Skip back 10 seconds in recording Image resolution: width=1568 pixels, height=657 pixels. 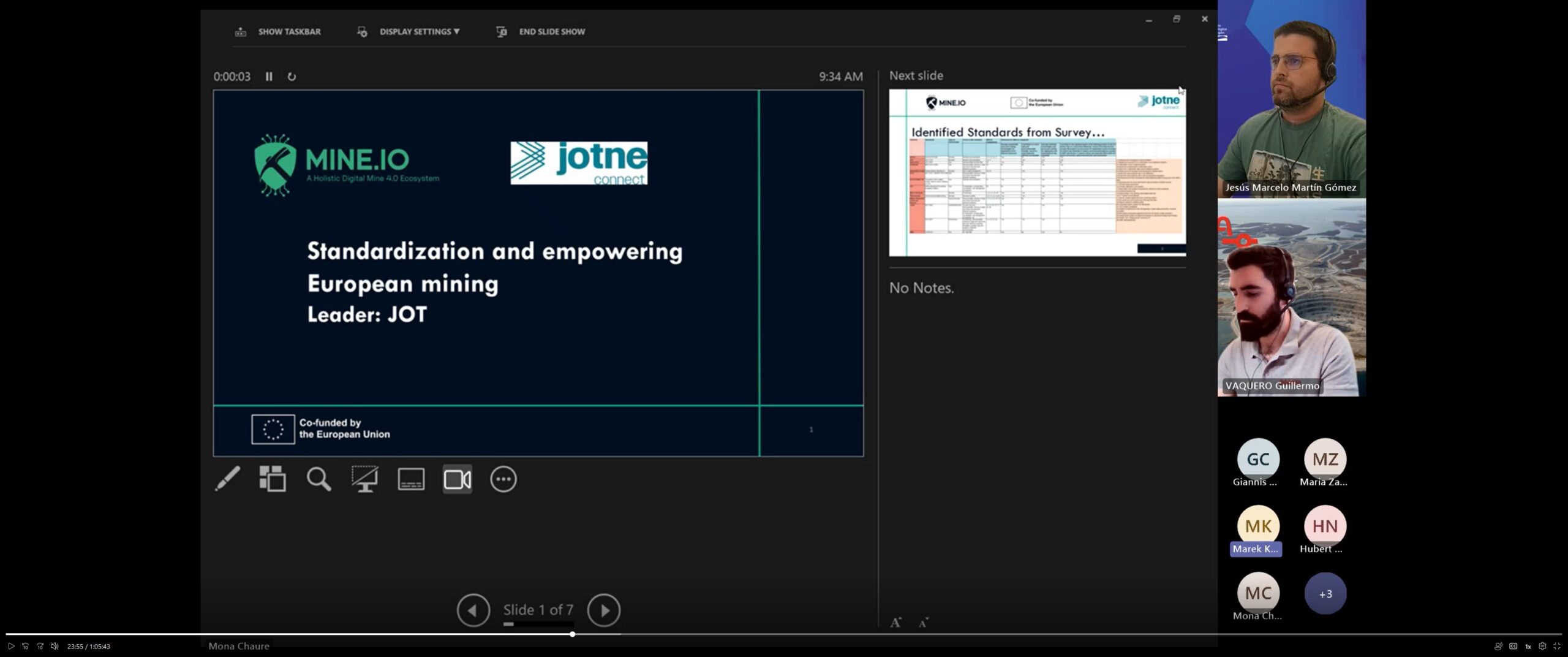click(x=25, y=646)
